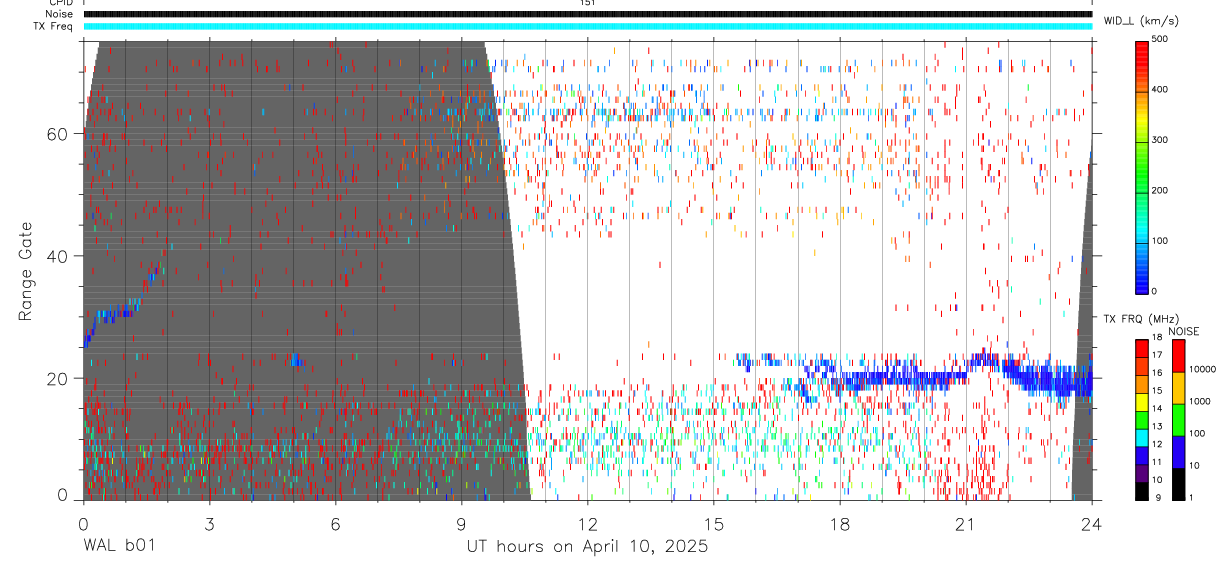Viewport: 1228px width, 567px height.
Task: Click the 0 tick on the width colorbar
Action: 1155,291
